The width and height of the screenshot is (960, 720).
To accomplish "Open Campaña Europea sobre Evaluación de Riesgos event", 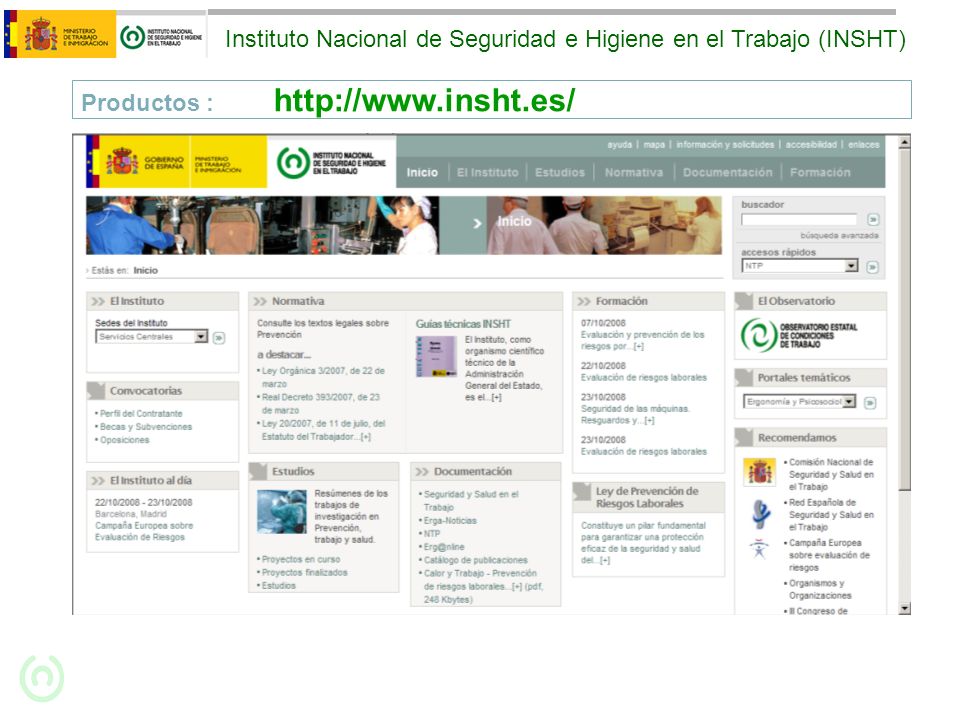I will coord(144,531).
